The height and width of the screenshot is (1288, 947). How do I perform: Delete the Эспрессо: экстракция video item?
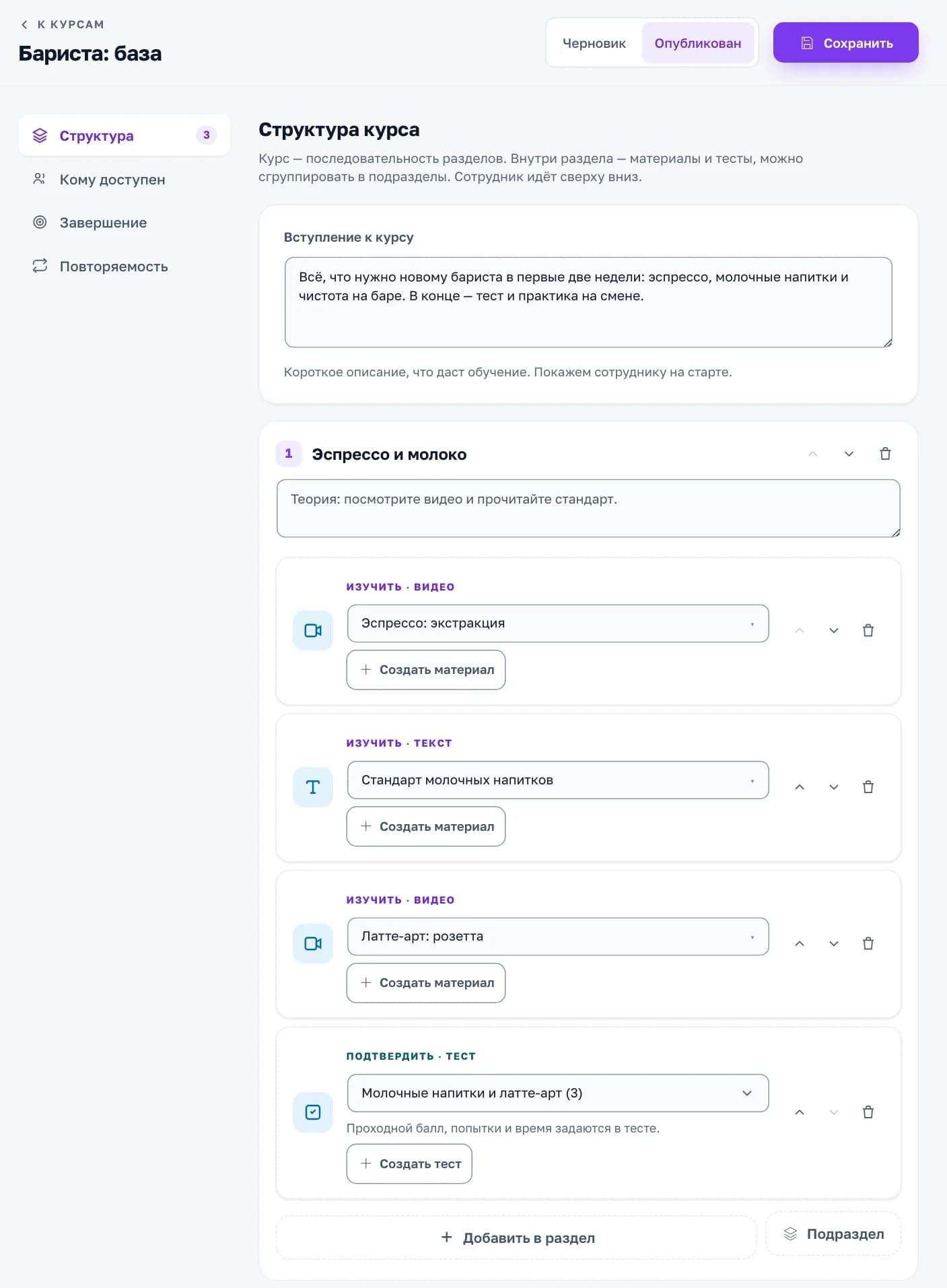(868, 631)
